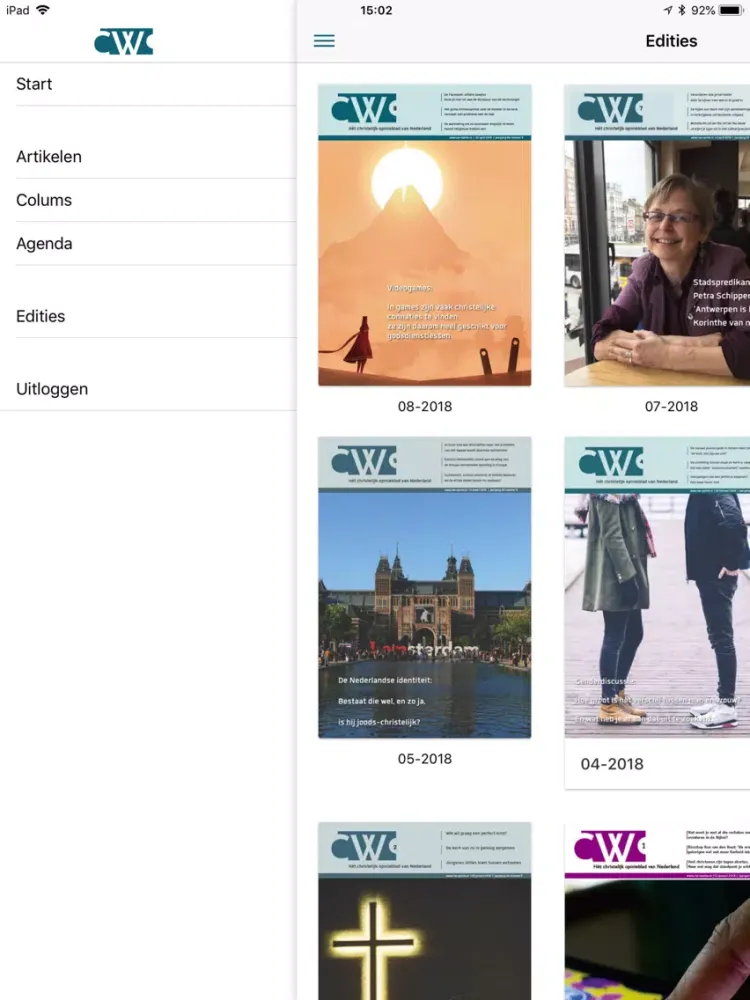The width and height of the screenshot is (750, 1000).
Task: Open the Start menu item
Action: 148,84
